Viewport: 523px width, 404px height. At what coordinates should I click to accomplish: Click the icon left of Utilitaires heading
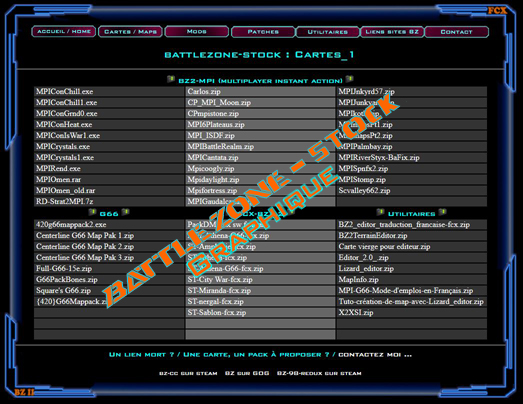click(x=380, y=212)
